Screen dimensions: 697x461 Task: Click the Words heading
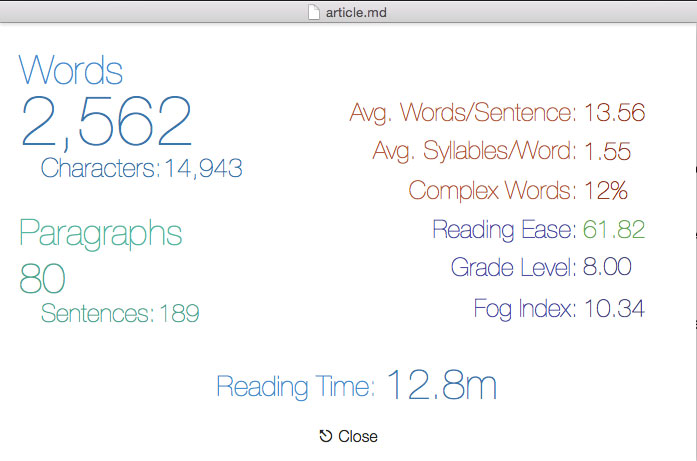[71, 70]
